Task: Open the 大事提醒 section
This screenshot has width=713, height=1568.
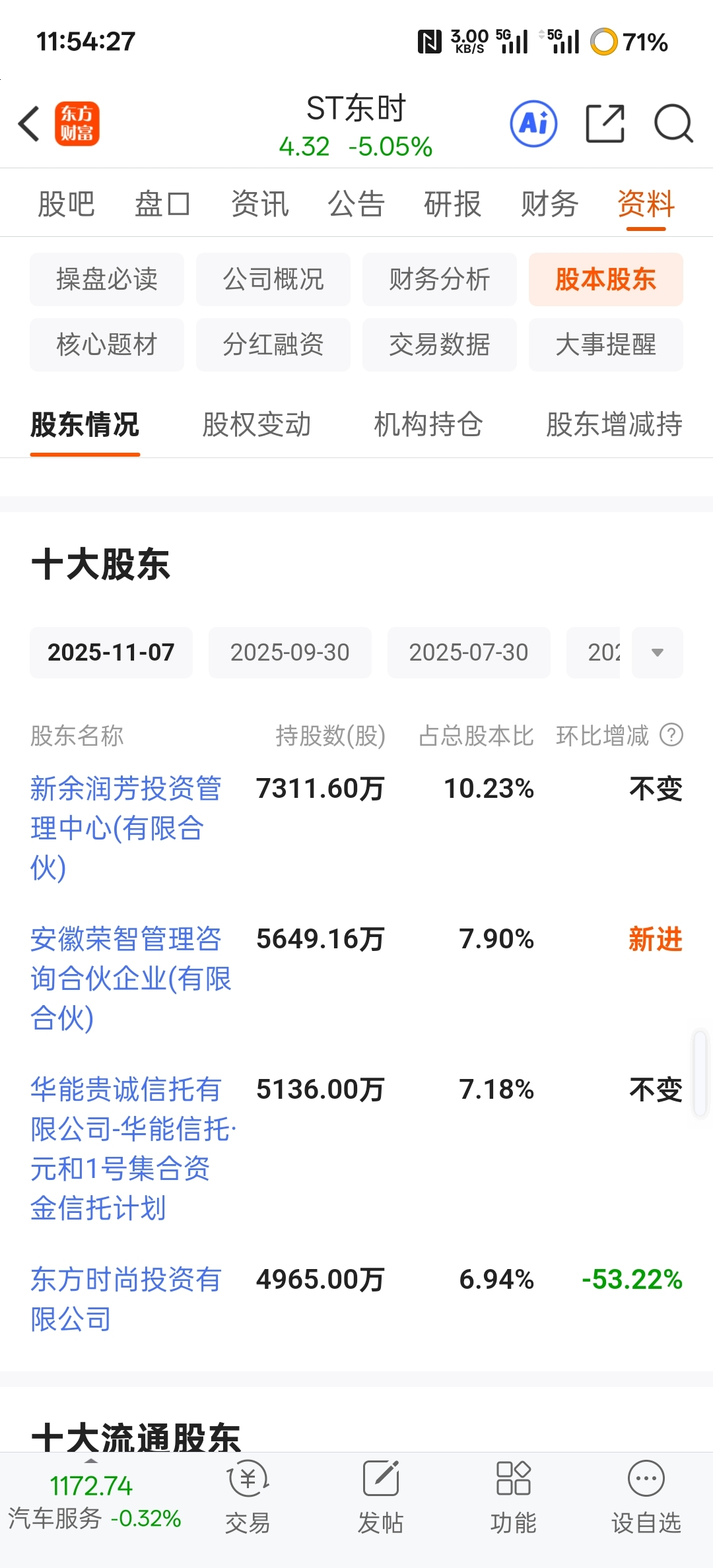Action: coord(606,344)
